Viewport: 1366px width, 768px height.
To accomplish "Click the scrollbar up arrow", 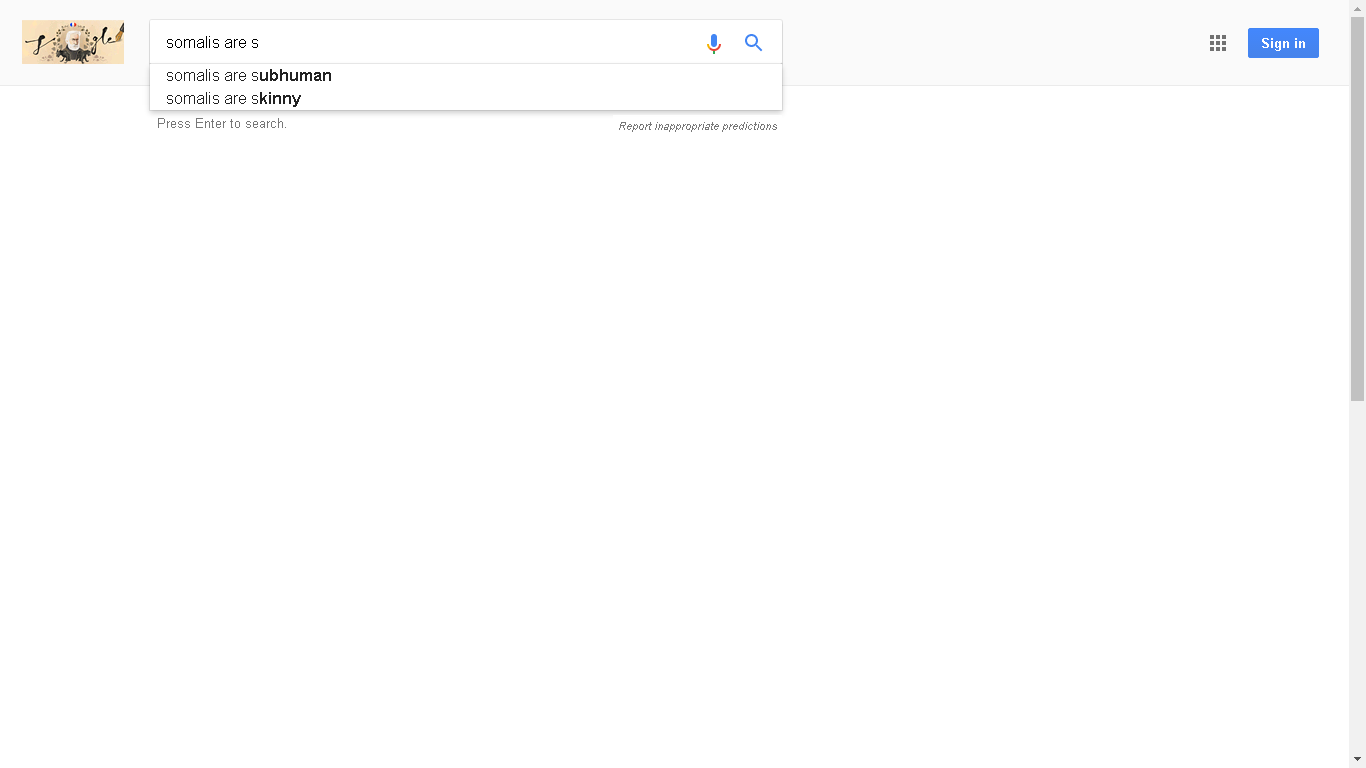I will (x=1357, y=8).
